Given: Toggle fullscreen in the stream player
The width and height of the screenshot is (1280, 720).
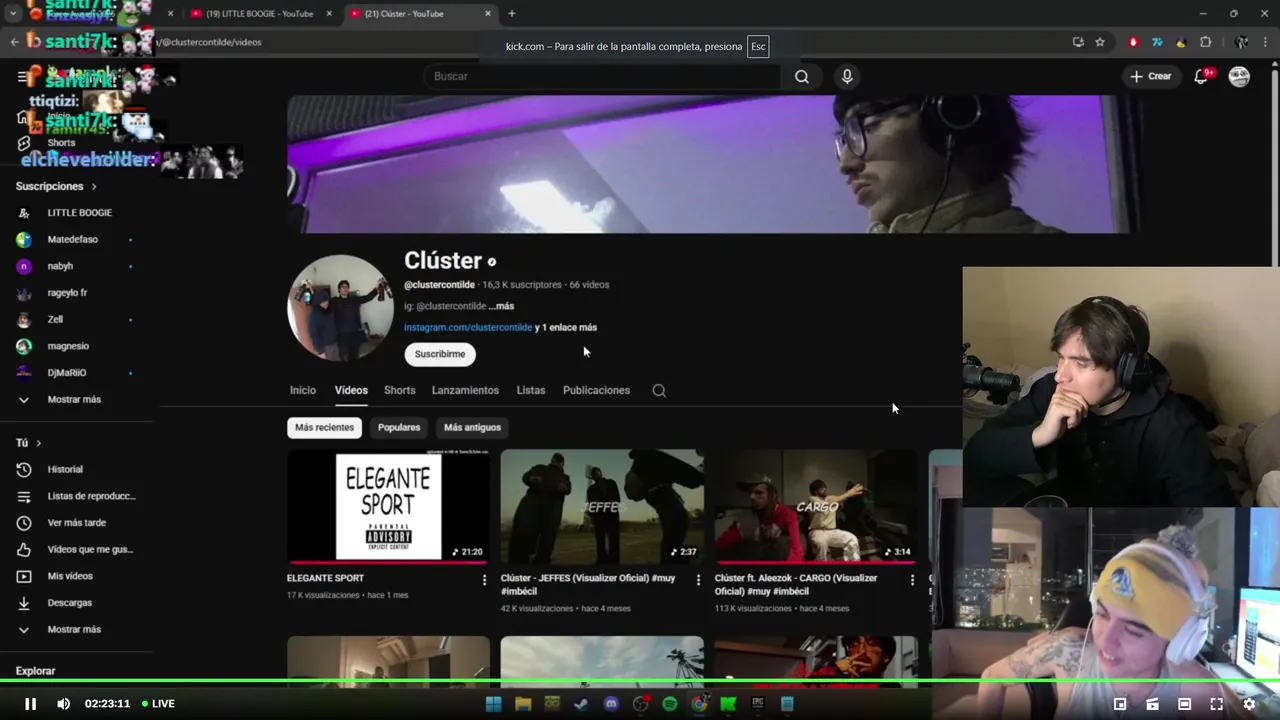Looking at the screenshot, I should [x=1217, y=704].
